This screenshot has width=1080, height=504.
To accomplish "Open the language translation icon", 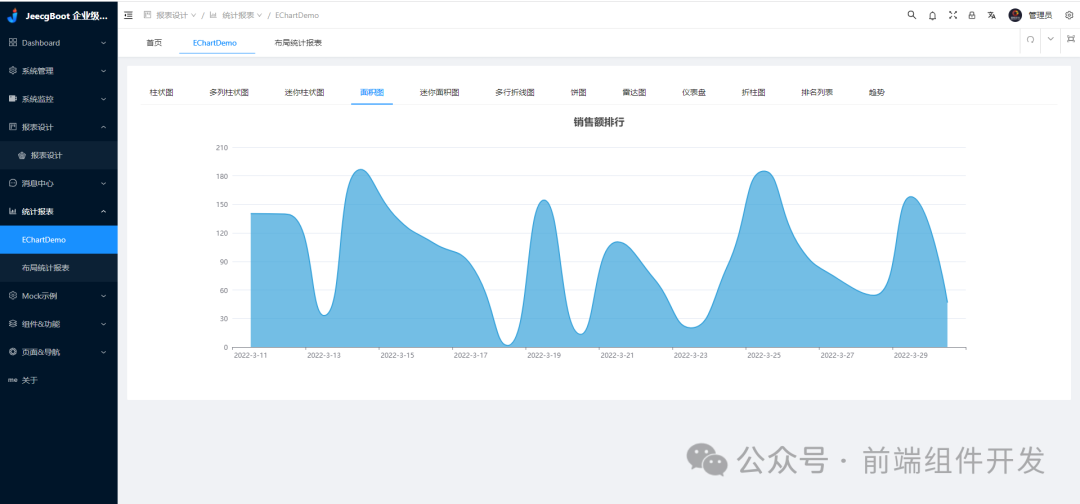I will coord(991,15).
